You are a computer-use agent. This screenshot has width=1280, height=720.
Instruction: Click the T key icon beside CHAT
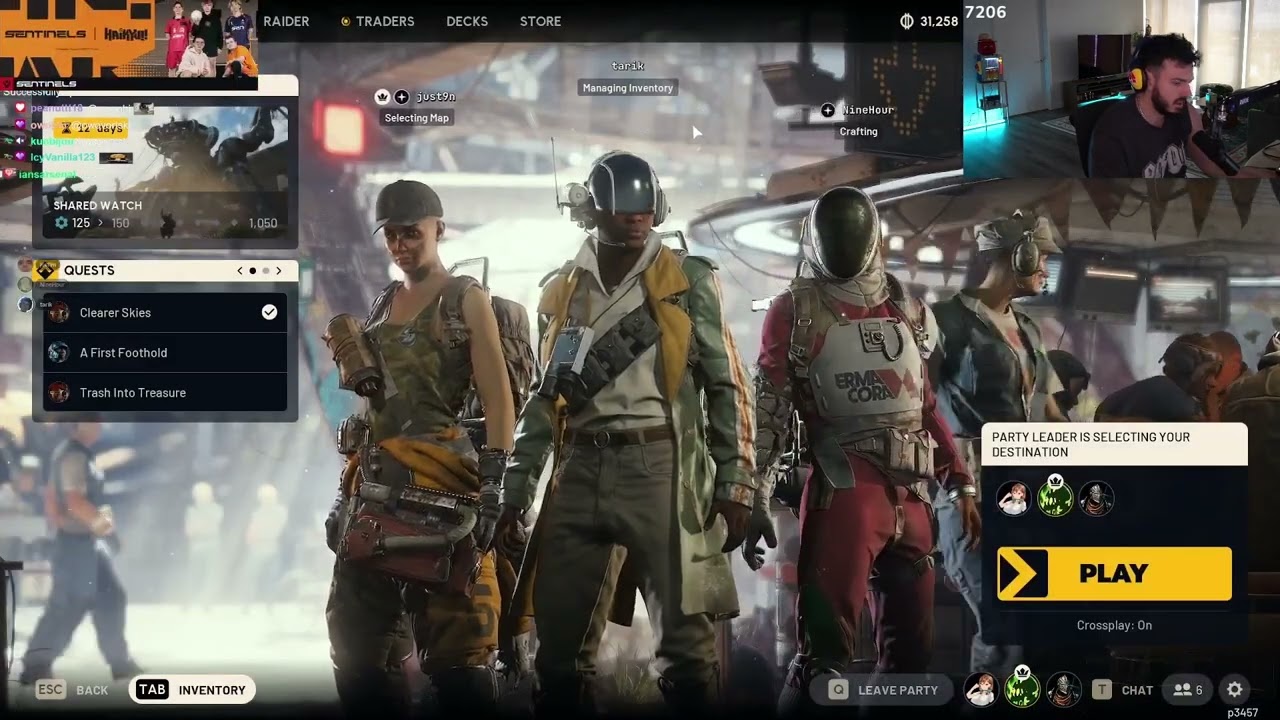(x=1102, y=690)
